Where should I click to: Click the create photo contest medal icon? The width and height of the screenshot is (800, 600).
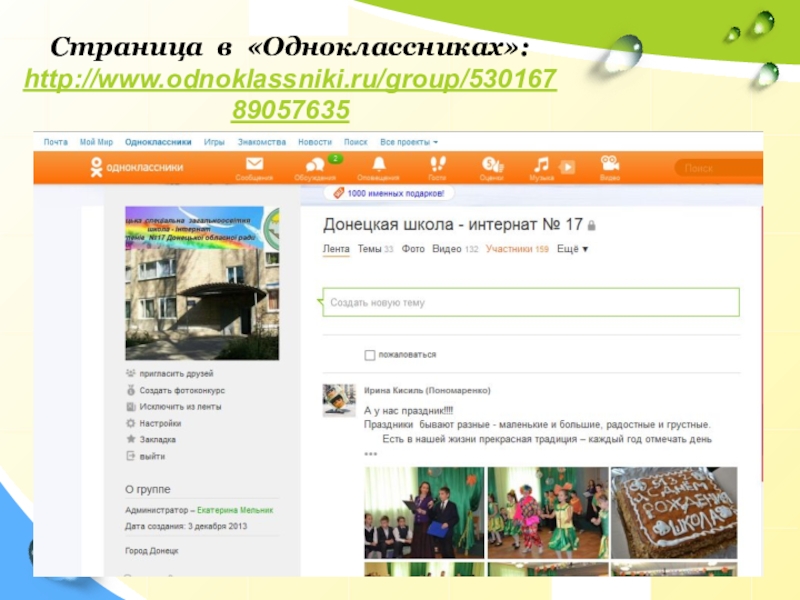131,390
